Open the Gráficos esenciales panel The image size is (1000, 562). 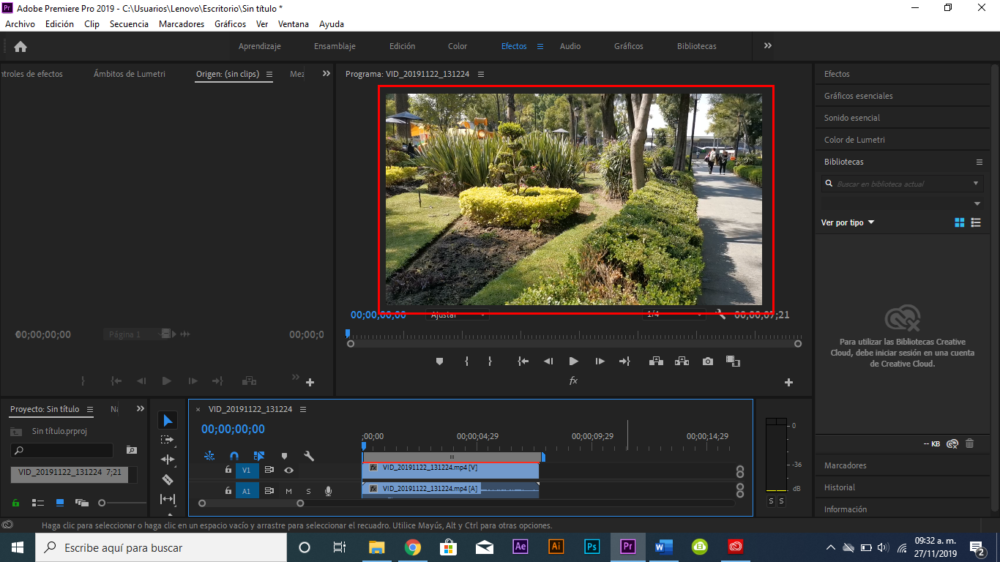pos(858,96)
